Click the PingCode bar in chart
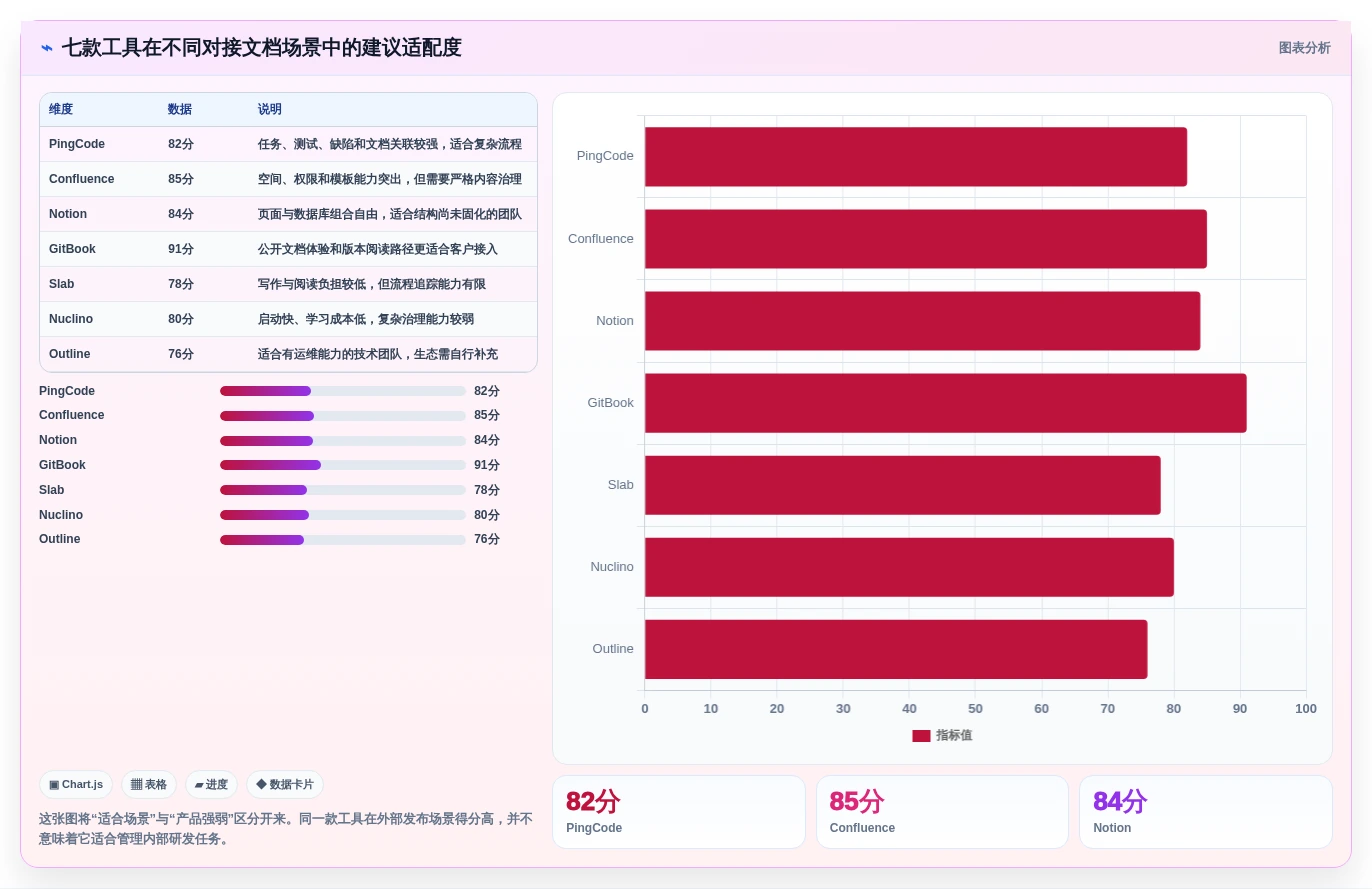Image resolution: width=1372 pixels, height=889 pixels. (916, 157)
